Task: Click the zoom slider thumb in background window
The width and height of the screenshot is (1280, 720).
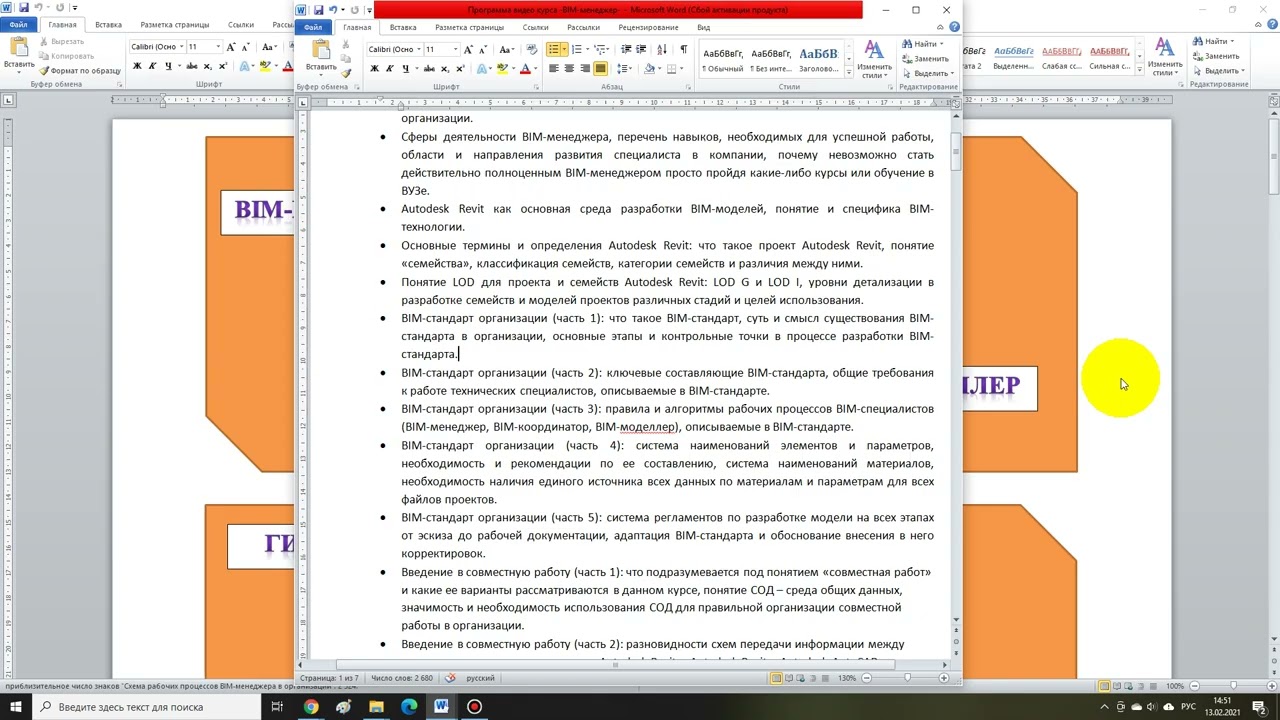Action: (1233, 686)
